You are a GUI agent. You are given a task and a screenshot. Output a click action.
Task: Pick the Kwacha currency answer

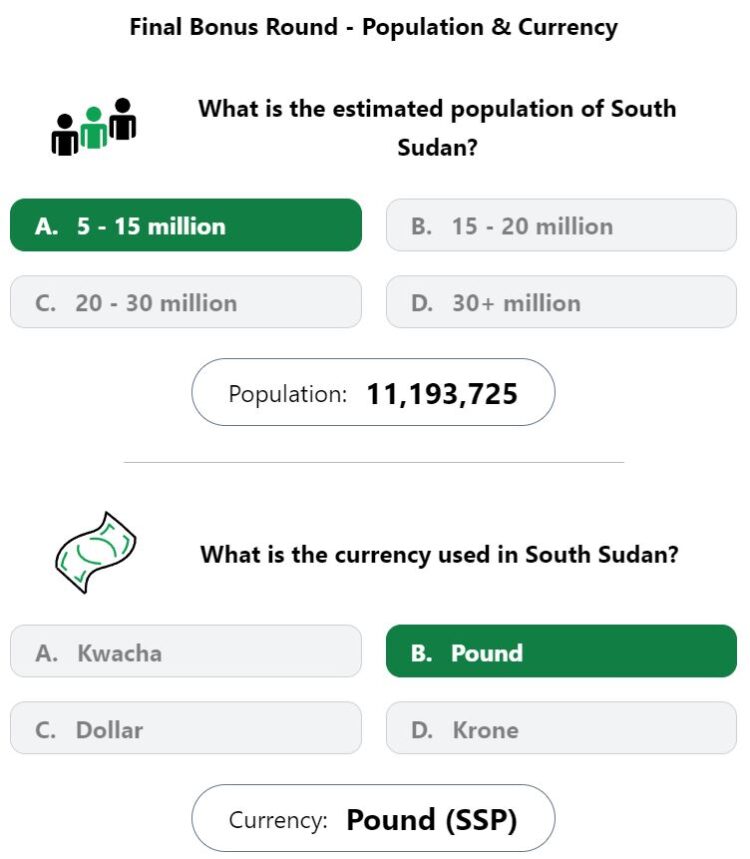click(x=186, y=651)
